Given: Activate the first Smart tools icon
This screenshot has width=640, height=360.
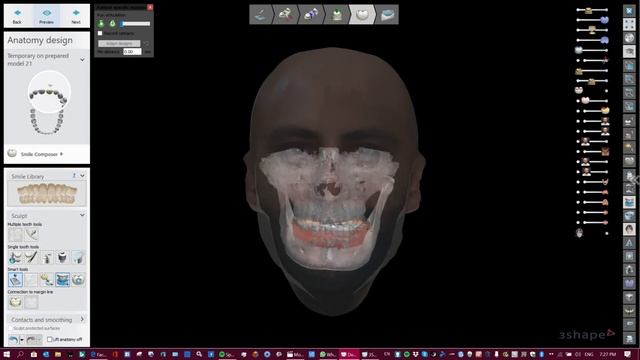Looking at the screenshot, I should (16, 280).
